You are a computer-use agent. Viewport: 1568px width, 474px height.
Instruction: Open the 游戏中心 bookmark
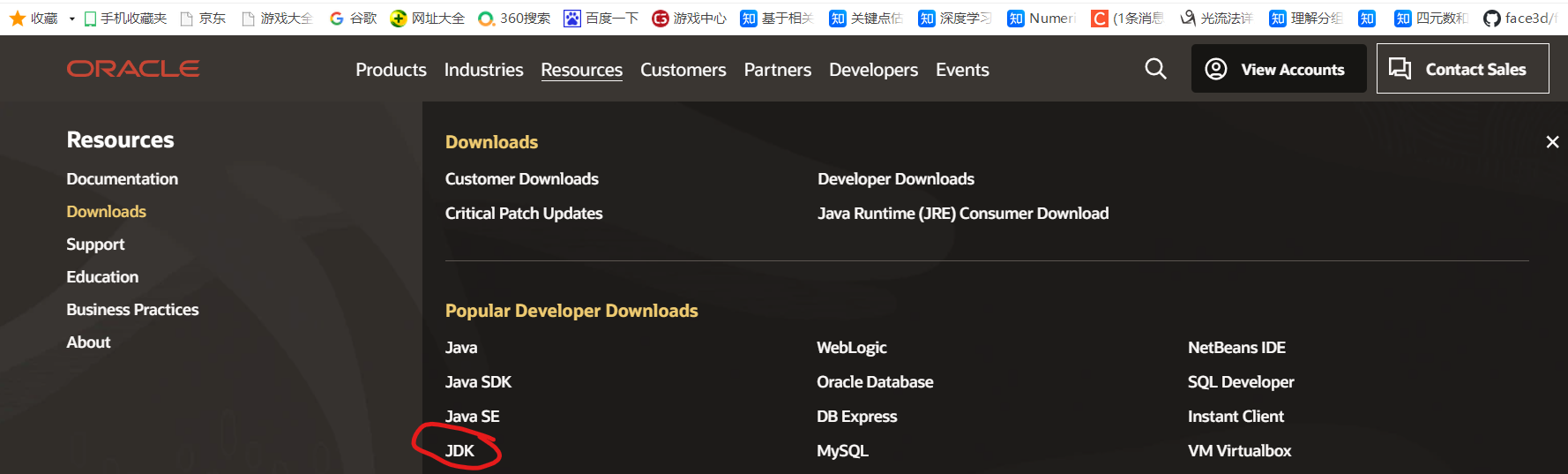pyautogui.click(x=690, y=19)
